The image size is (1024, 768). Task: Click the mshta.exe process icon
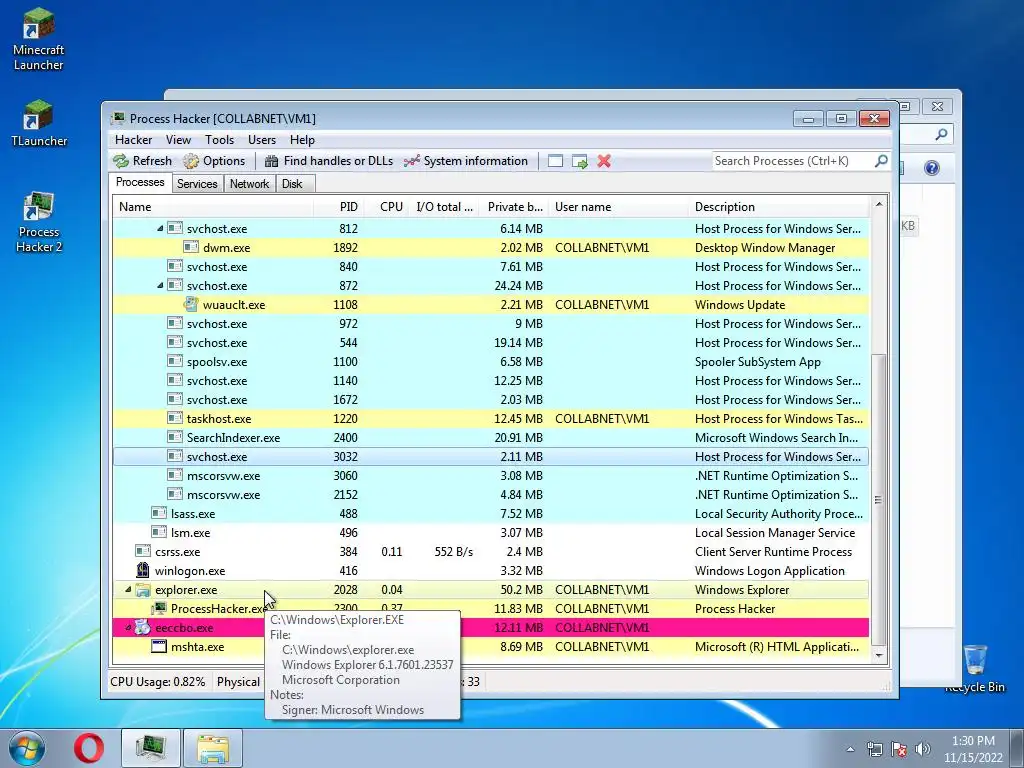tap(159, 647)
